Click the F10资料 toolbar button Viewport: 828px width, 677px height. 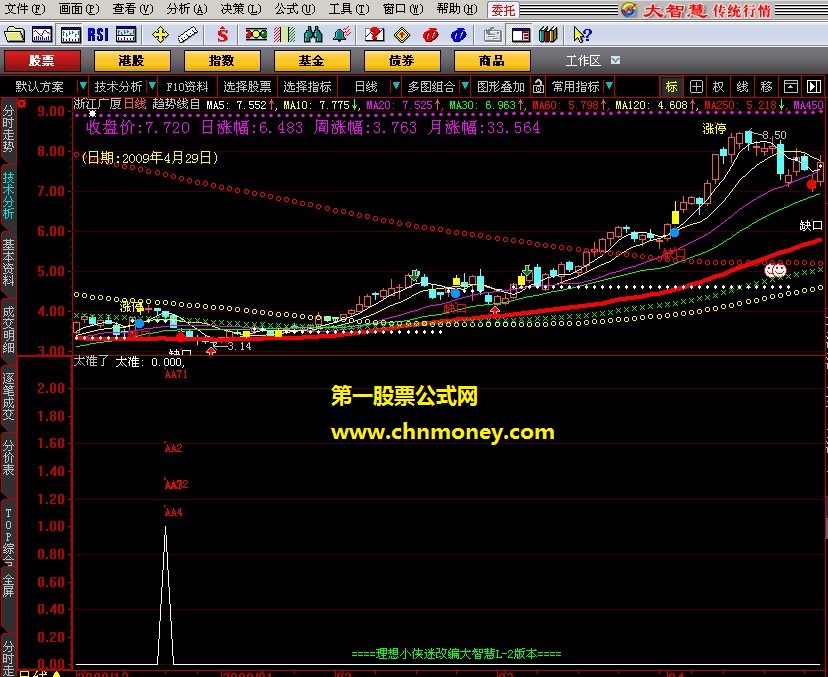(x=187, y=87)
